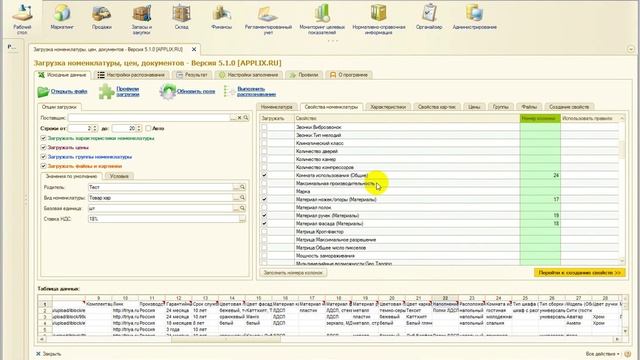The height and width of the screenshot is (360, 640).
Task: Open the Родитель selection ellipsis button
Action: point(236,187)
